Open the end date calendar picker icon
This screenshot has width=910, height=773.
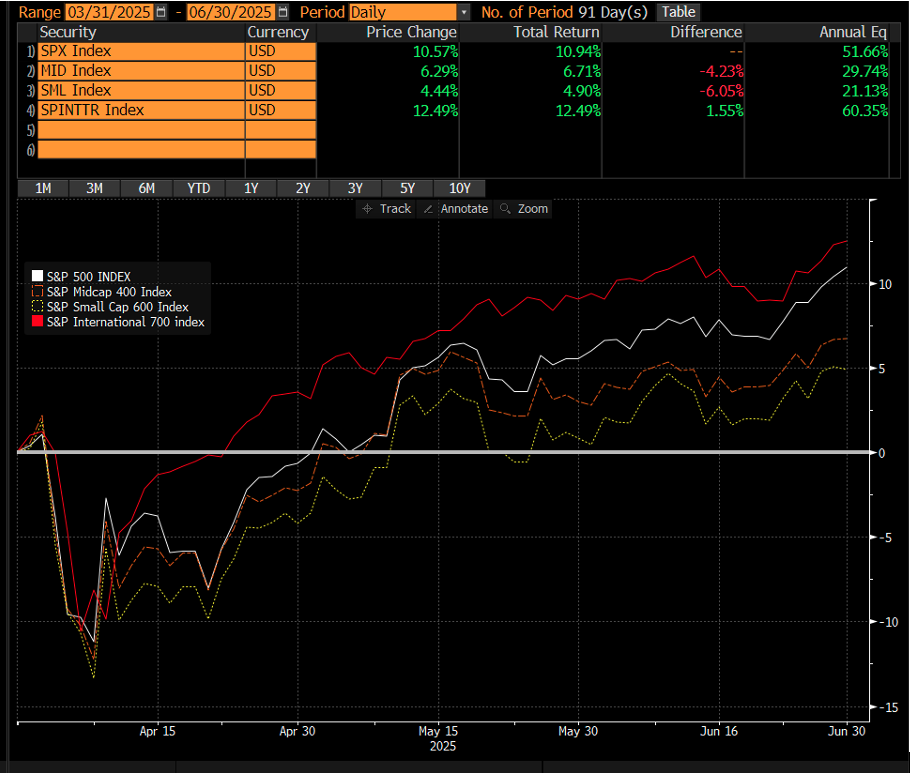(x=283, y=12)
